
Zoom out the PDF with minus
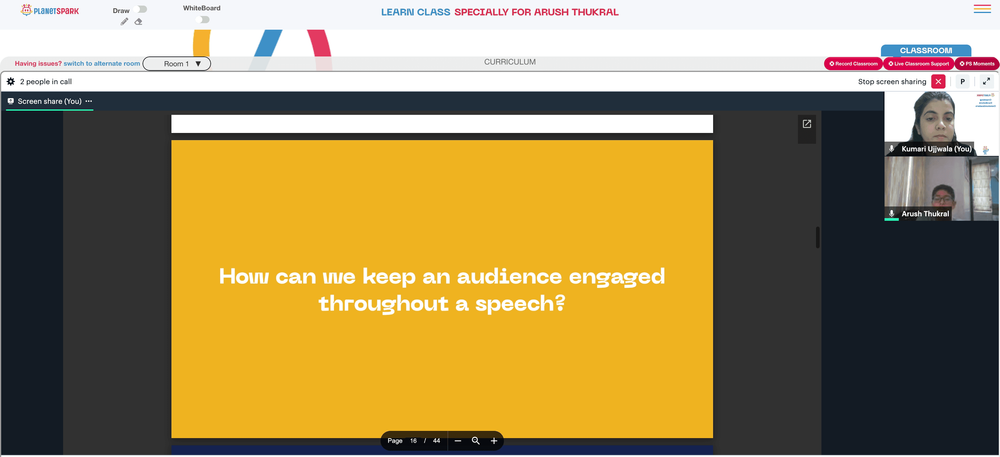pyautogui.click(x=458, y=440)
